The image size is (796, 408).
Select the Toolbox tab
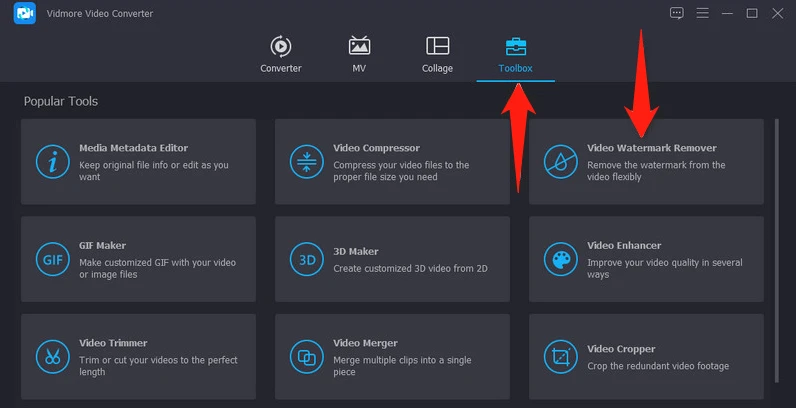[x=515, y=55]
